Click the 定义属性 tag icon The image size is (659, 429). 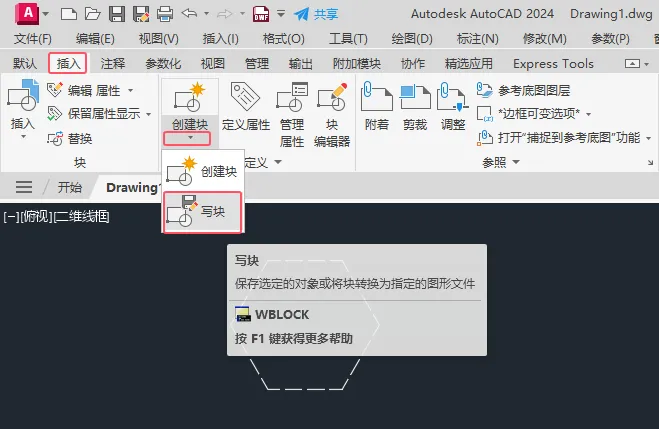click(245, 96)
